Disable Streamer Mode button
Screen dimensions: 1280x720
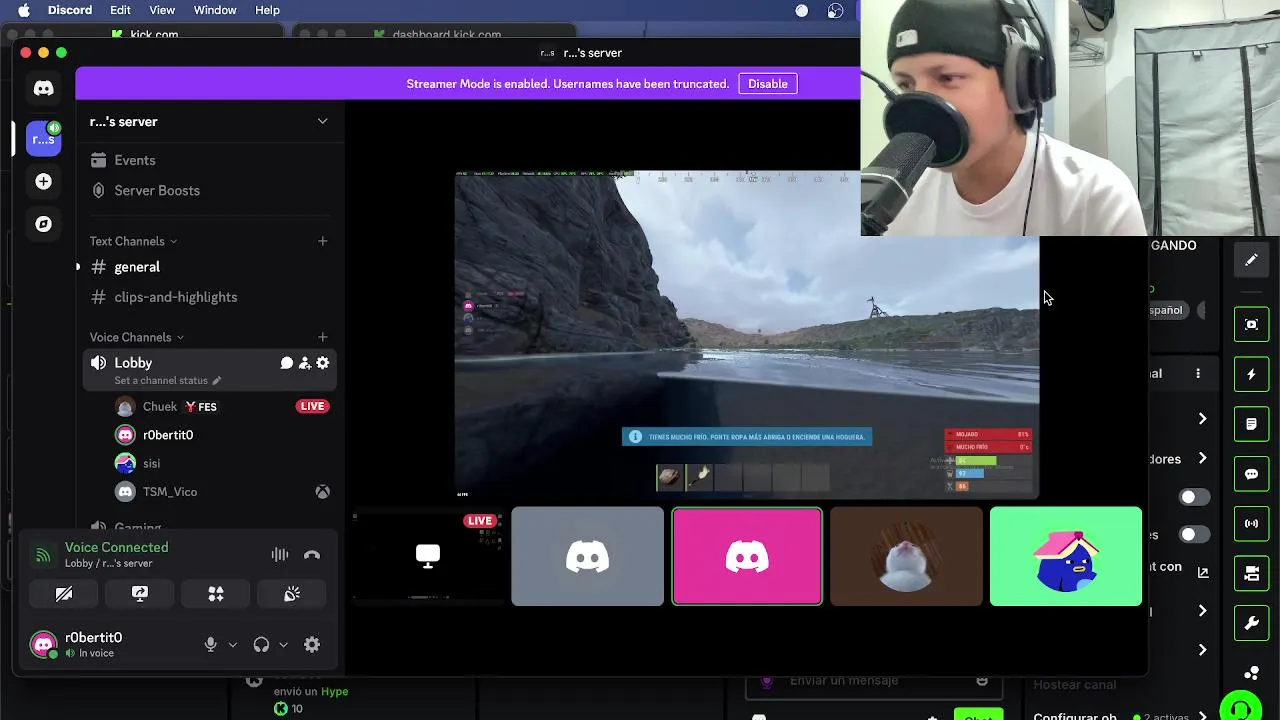pos(768,84)
